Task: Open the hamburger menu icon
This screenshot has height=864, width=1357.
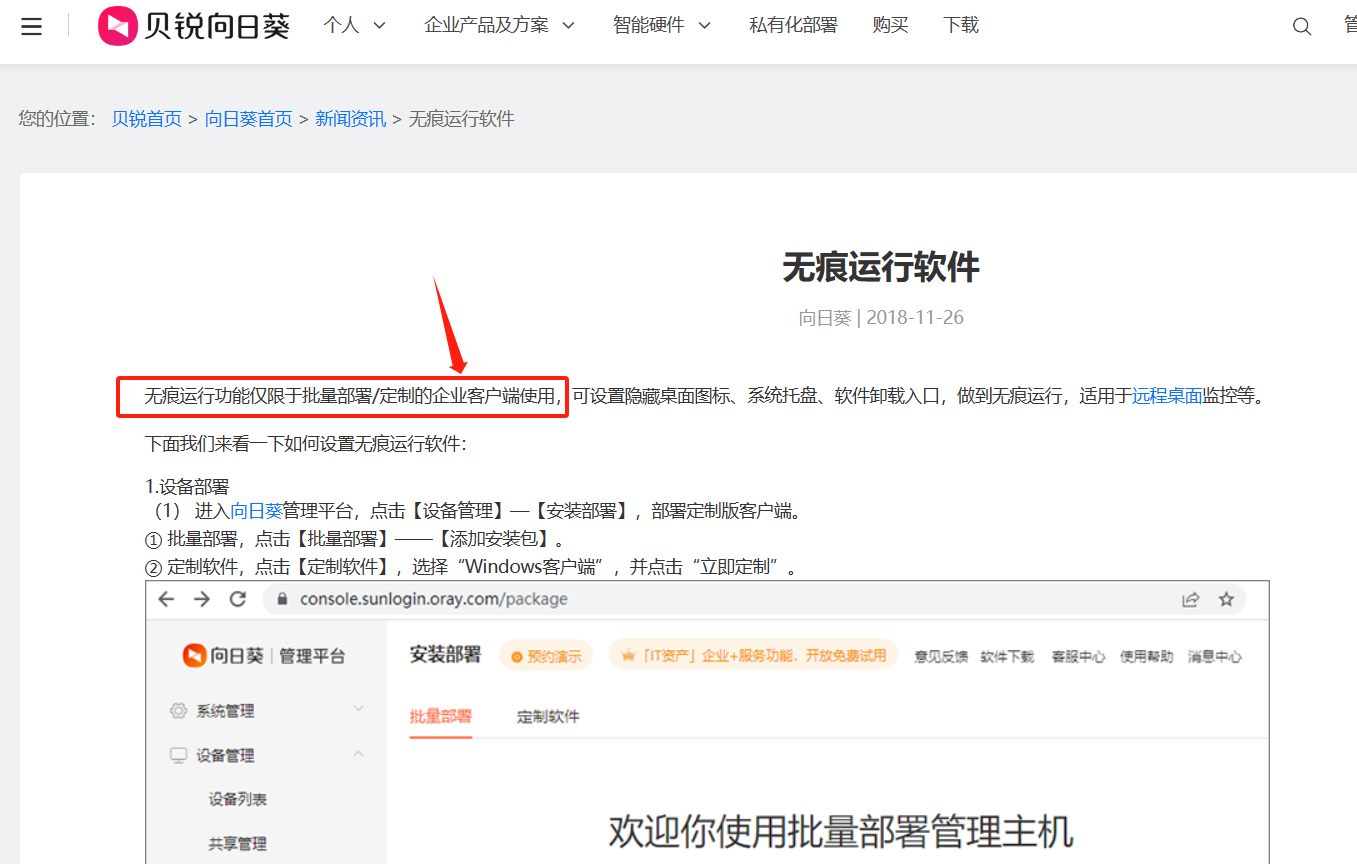Action: (x=31, y=26)
